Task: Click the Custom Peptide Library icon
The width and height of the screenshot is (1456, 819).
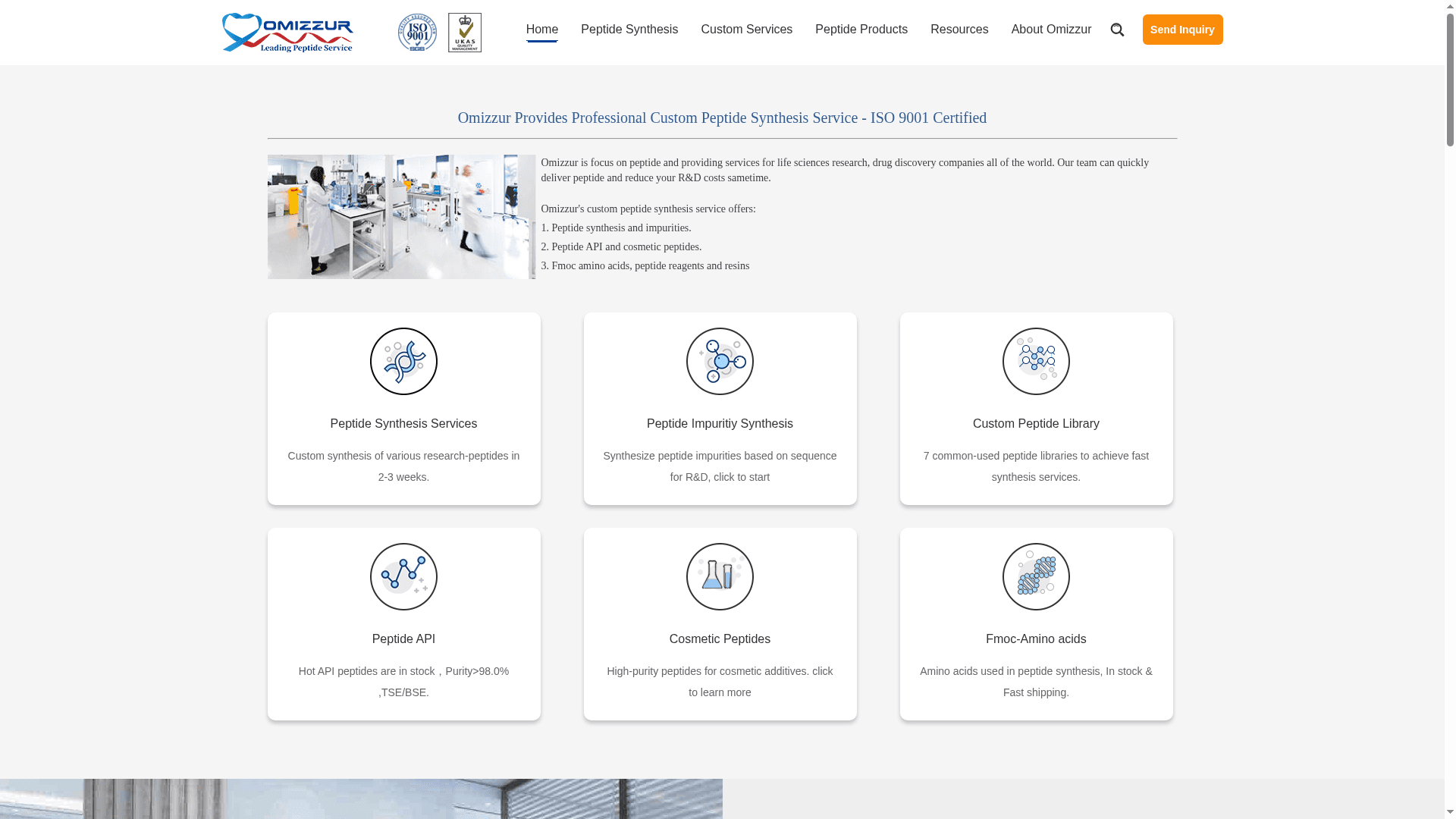Action: (1035, 361)
